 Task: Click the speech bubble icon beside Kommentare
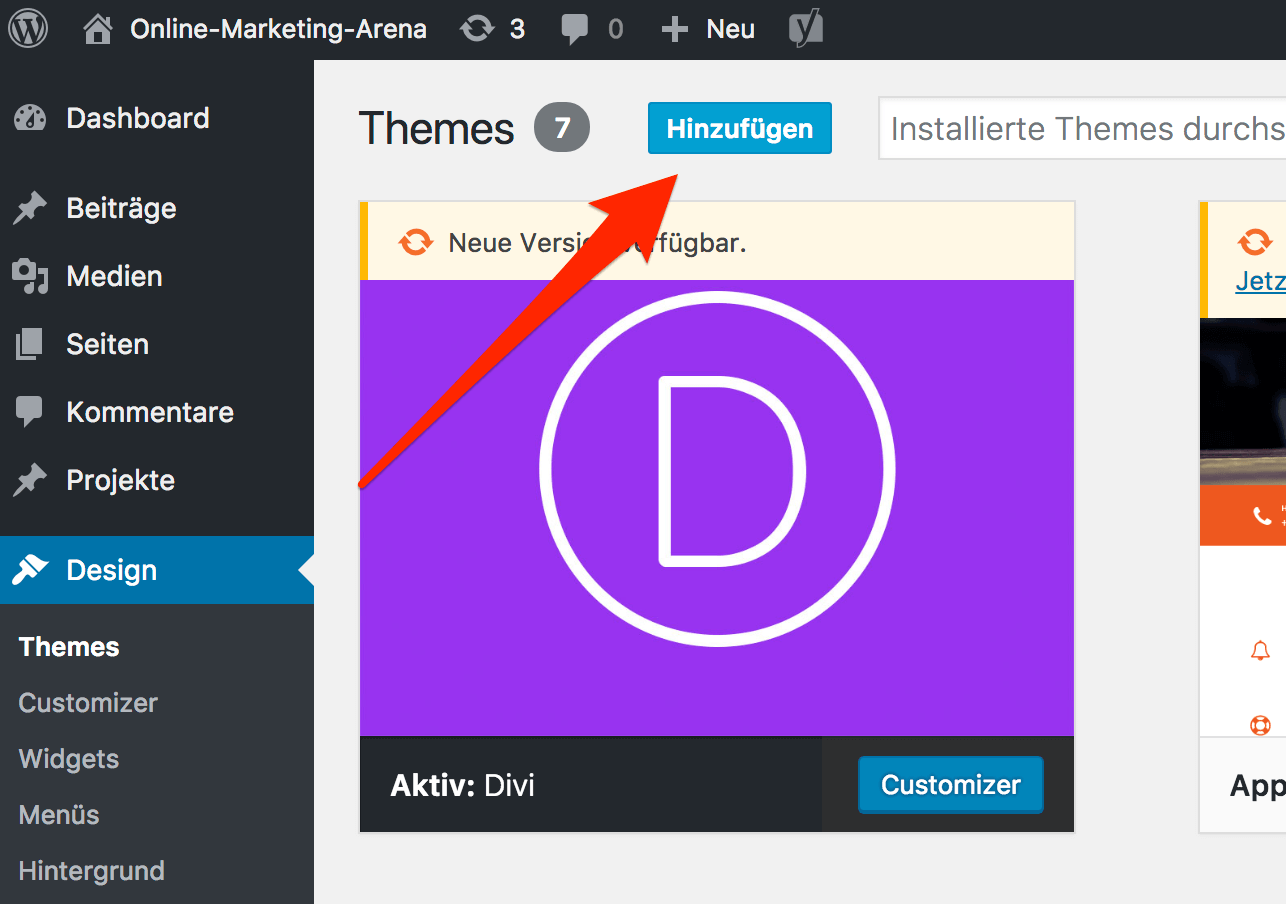click(x=30, y=412)
